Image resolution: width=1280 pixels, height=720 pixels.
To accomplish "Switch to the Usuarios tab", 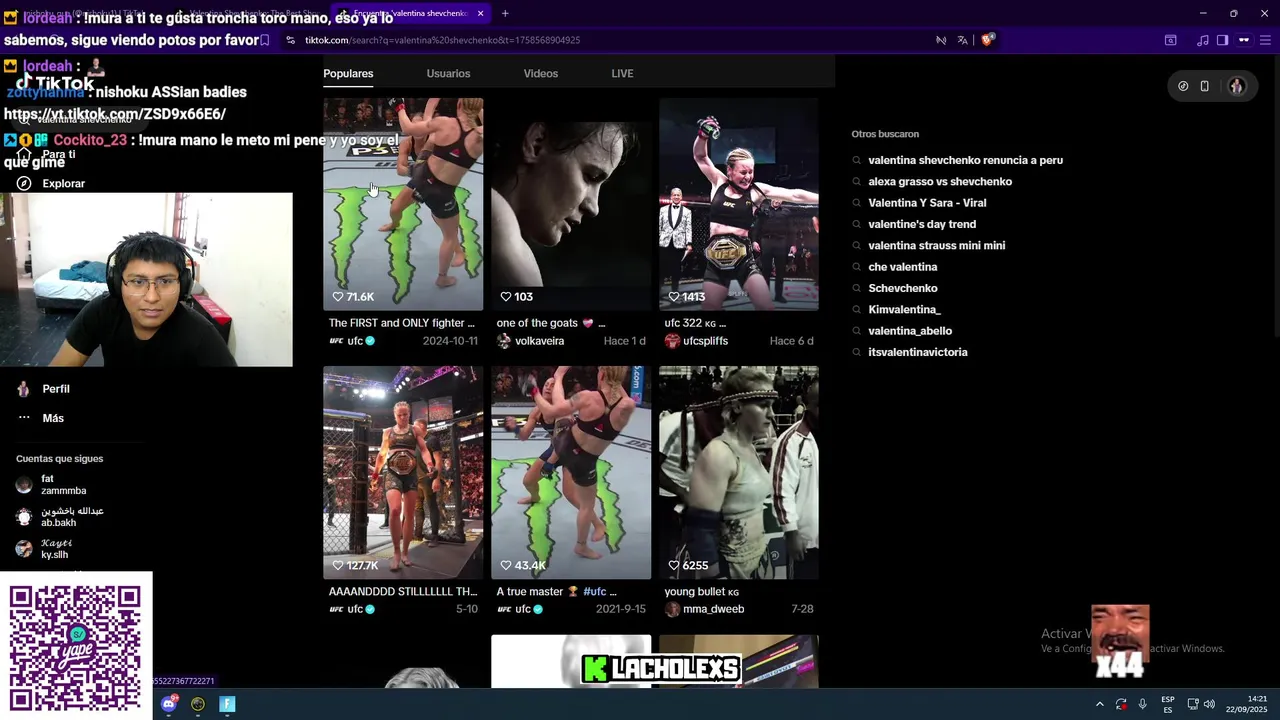I will [448, 73].
